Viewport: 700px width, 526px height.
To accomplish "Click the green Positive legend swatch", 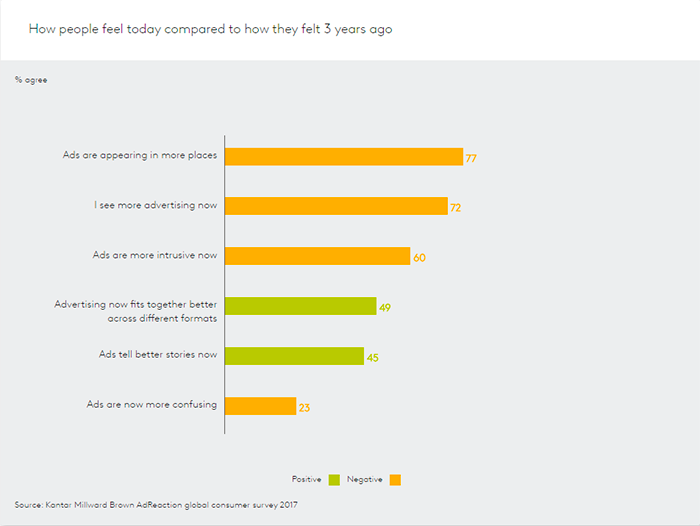I will [335, 480].
